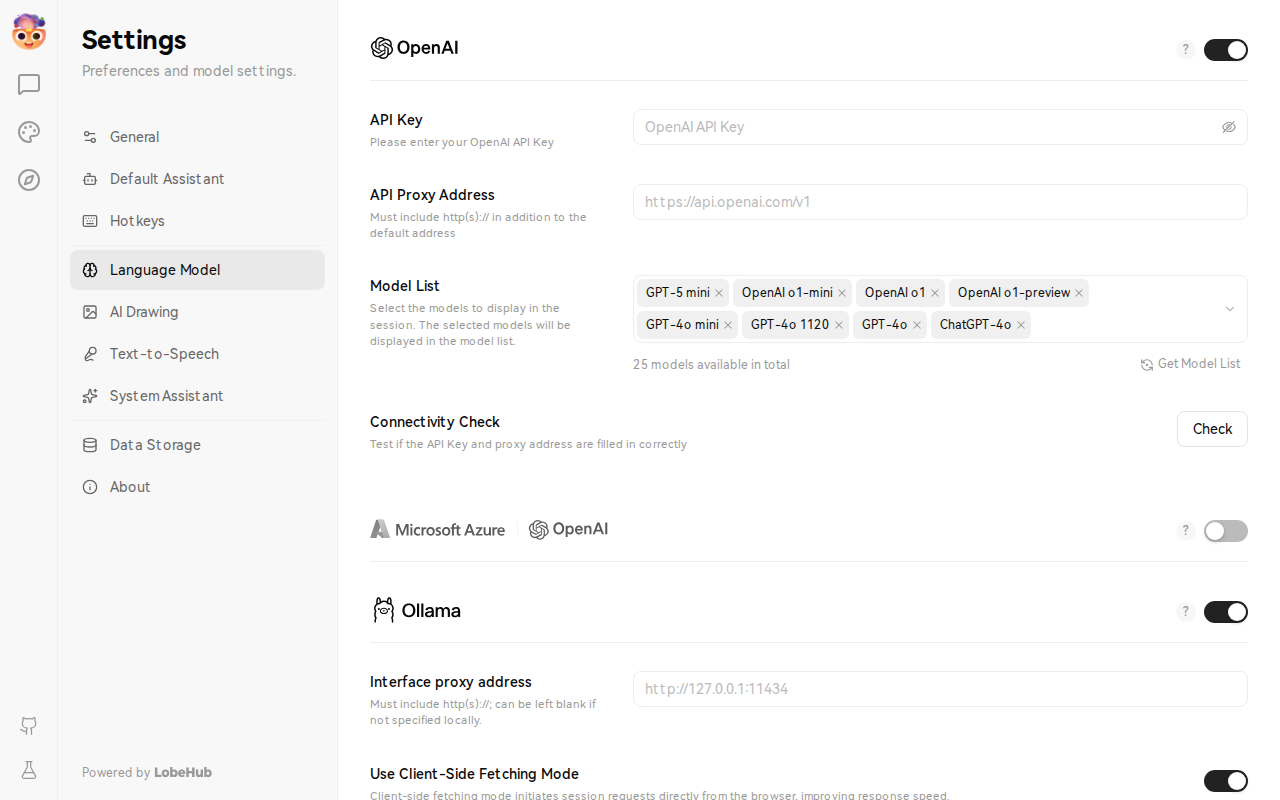Open Hotkeys settings
The height and width of the screenshot is (800, 1280).
click(x=197, y=221)
